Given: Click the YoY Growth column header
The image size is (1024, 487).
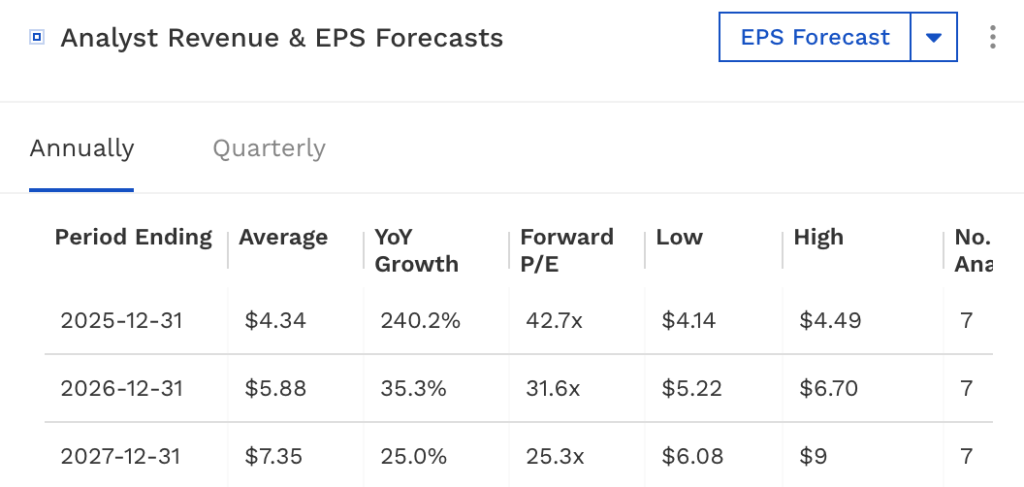Looking at the screenshot, I should (416, 250).
